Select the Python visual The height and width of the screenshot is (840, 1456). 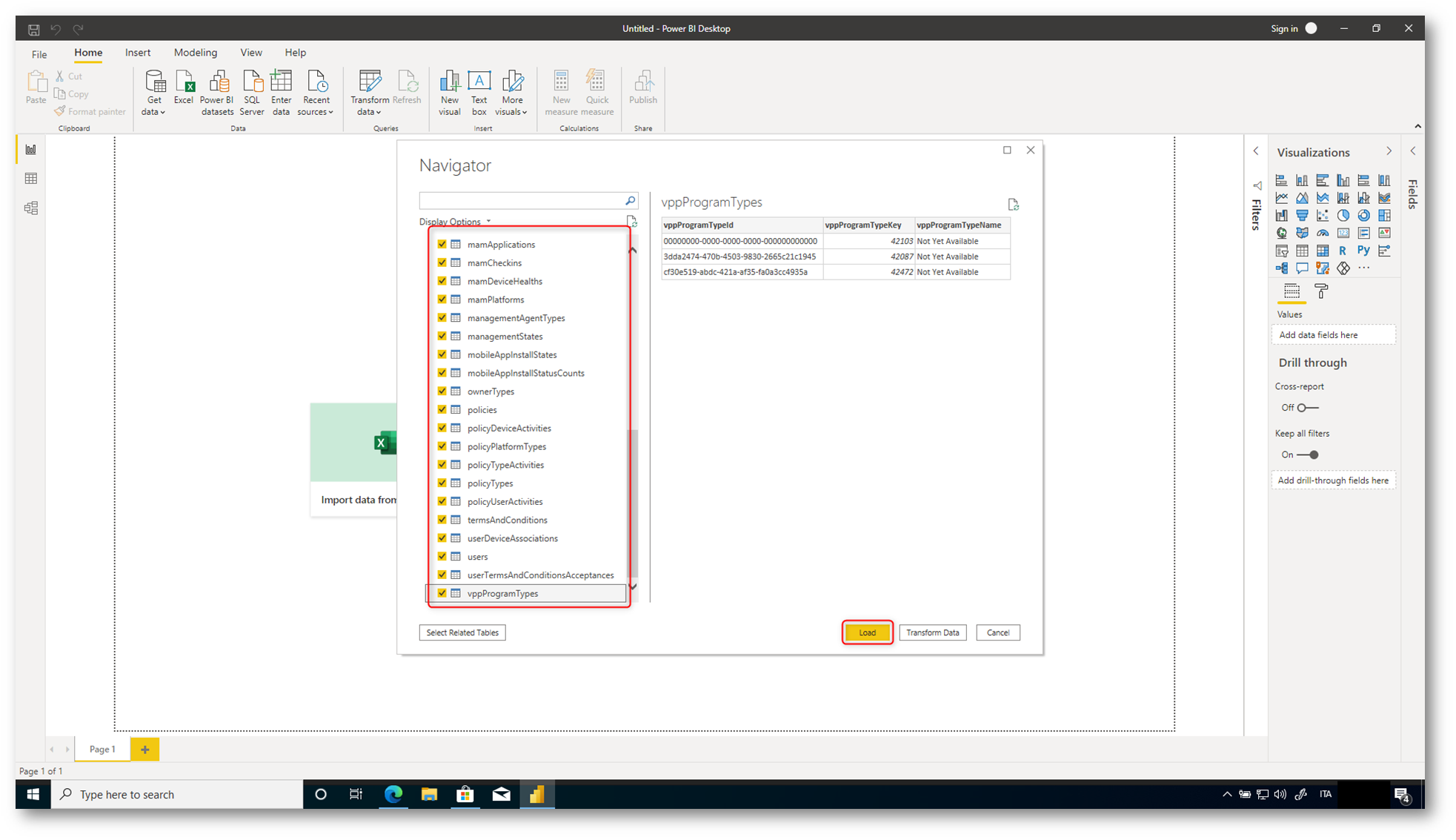click(1363, 251)
